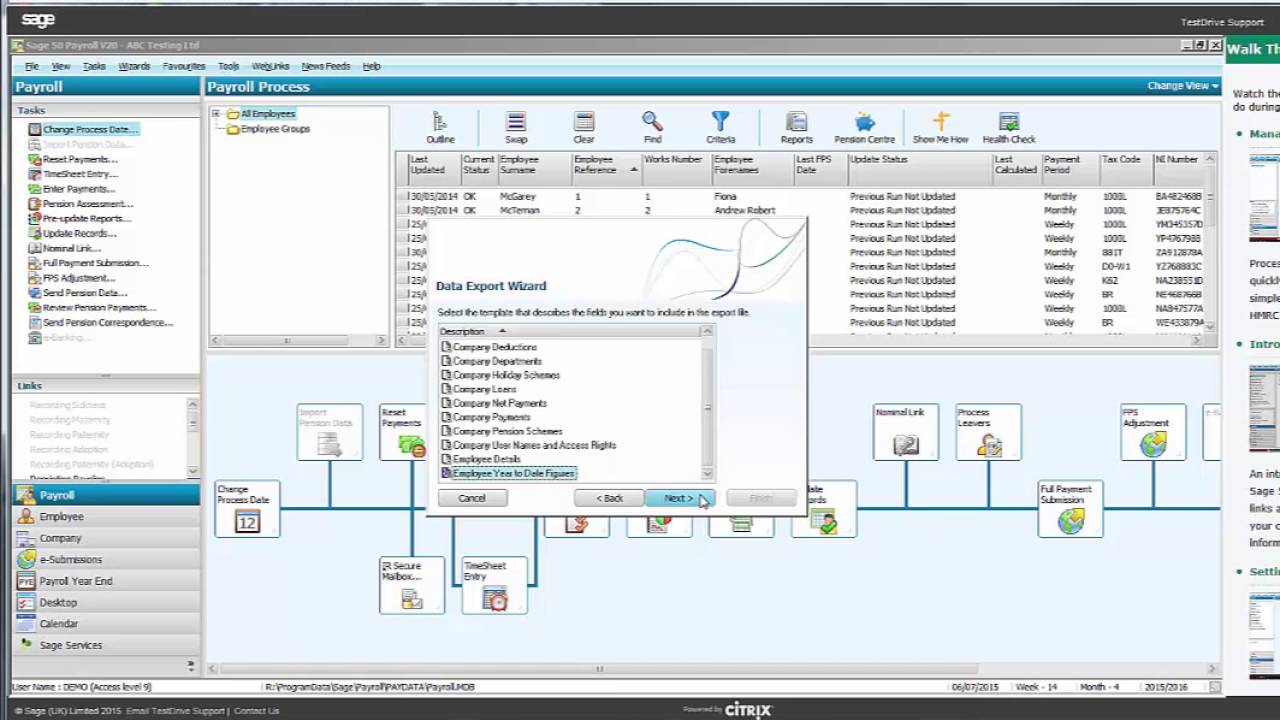Image resolution: width=1280 pixels, height=720 pixels.
Task: Open the Wizards menu
Action: [134, 66]
